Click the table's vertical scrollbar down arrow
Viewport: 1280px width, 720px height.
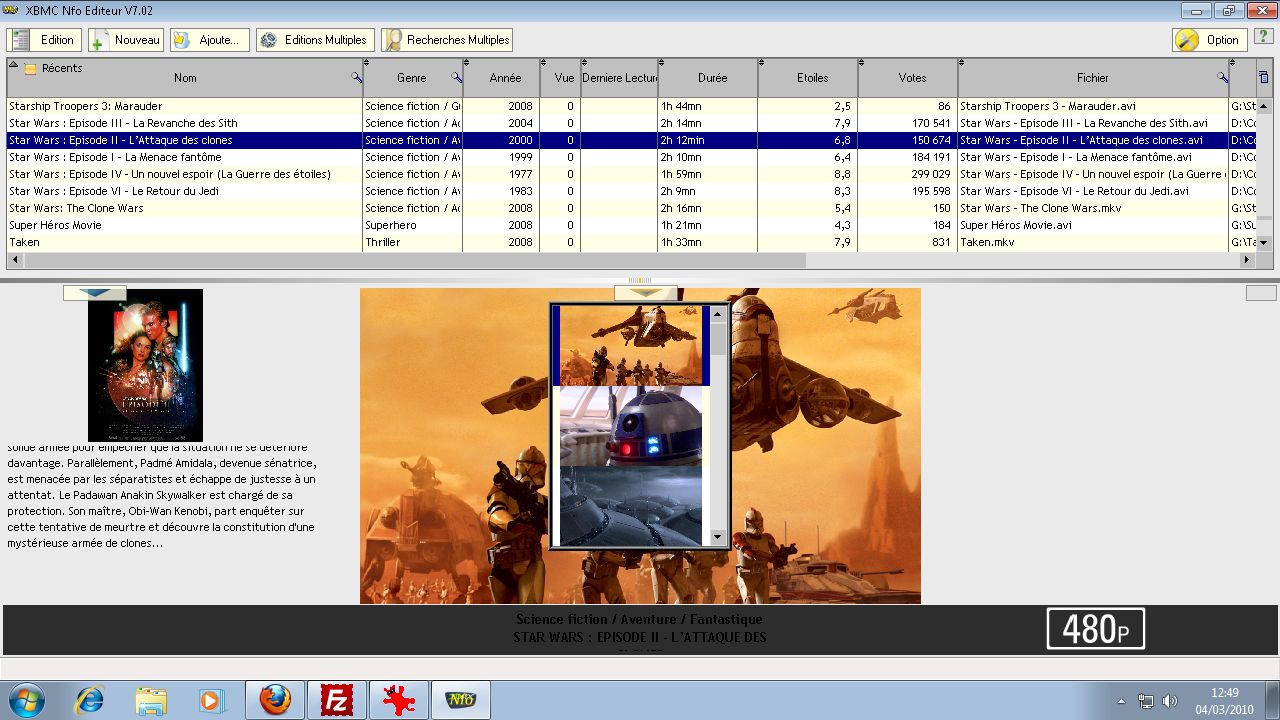point(1263,243)
